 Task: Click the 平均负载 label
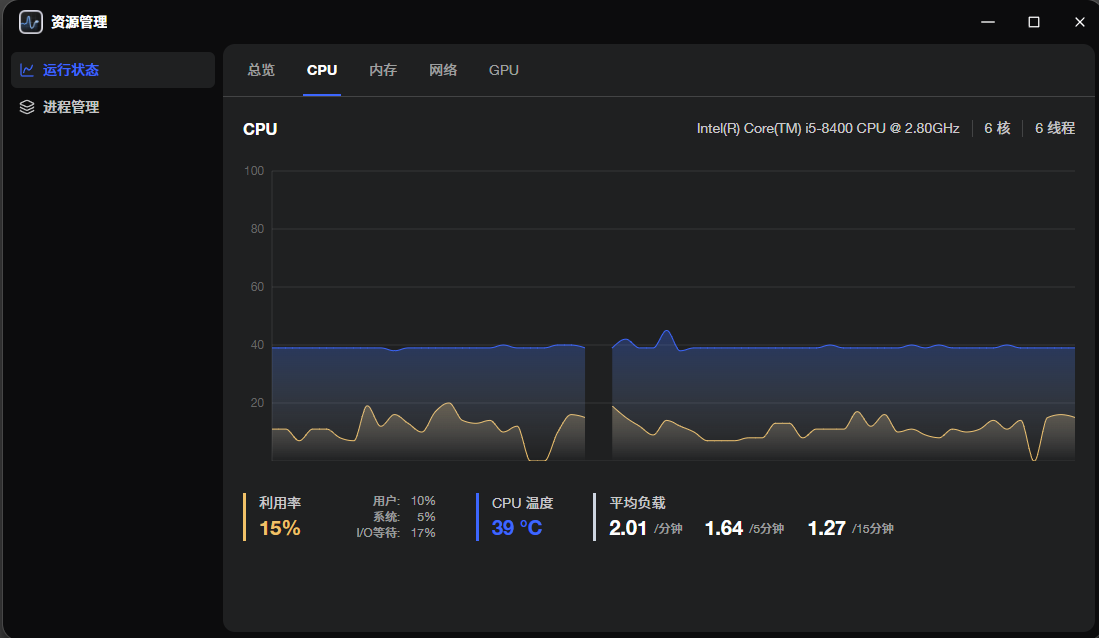[637, 503]
